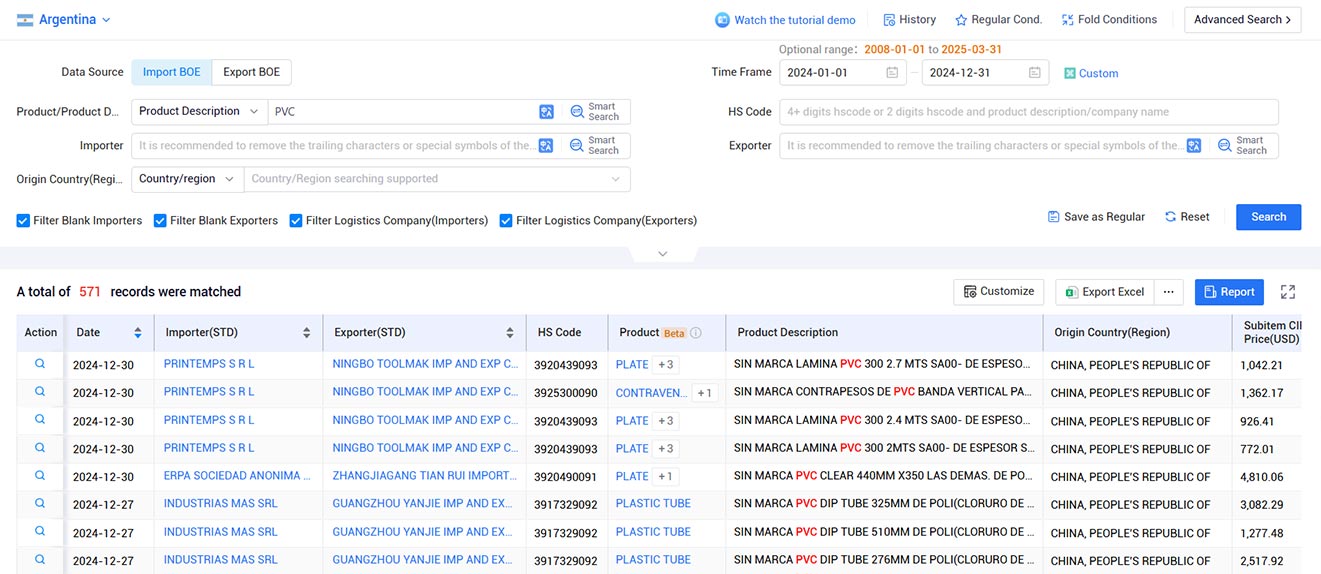Click the translate icon in Importer field

[546, 146]
